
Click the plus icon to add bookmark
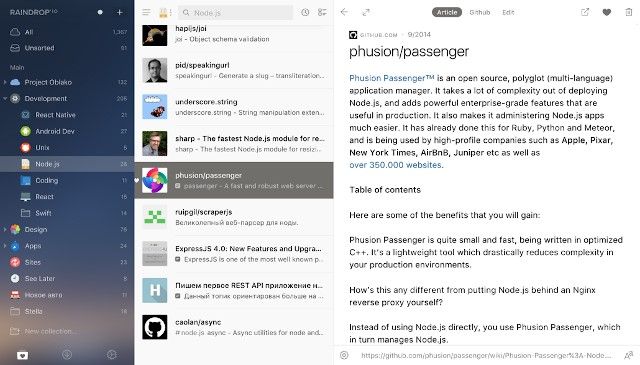tap(120, 12)
